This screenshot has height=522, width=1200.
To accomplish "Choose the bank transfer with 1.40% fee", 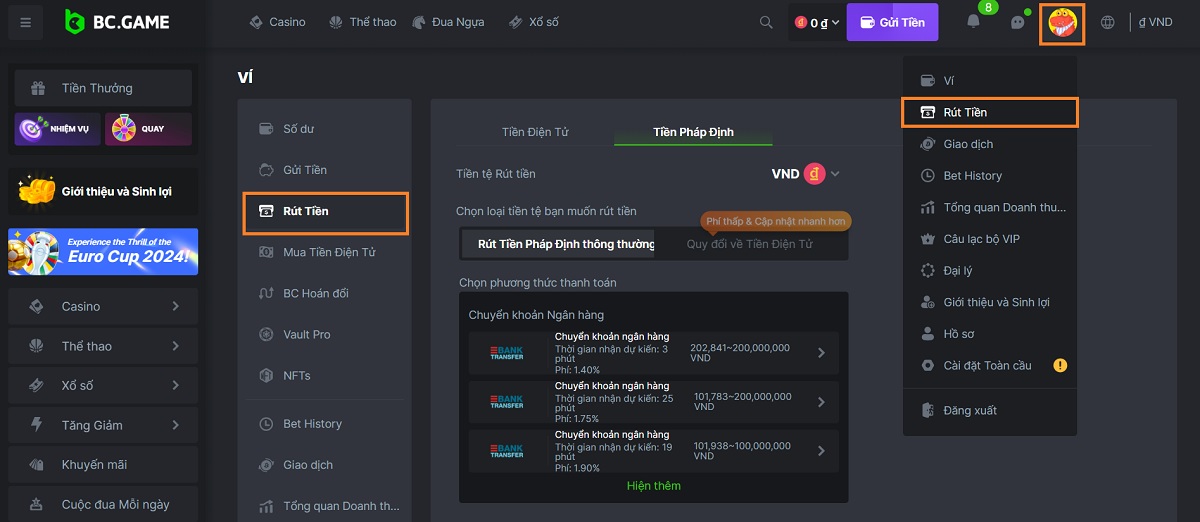I will pos(654,353).
